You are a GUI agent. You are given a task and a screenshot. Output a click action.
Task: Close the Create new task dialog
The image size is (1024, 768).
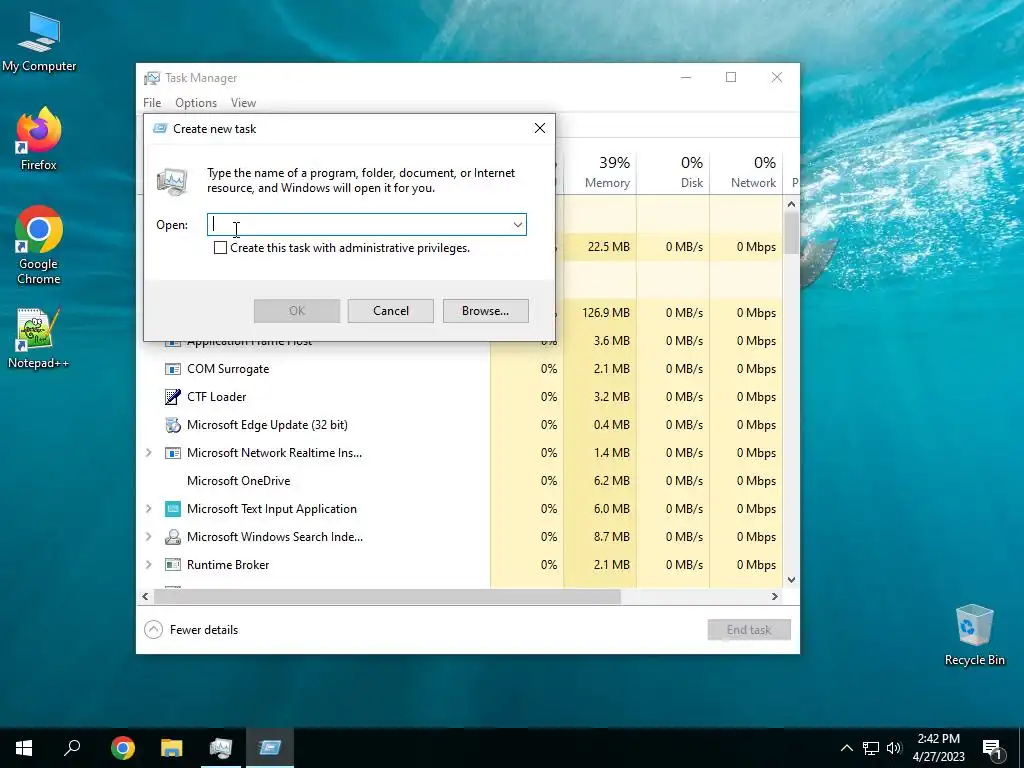coord(540,128)
